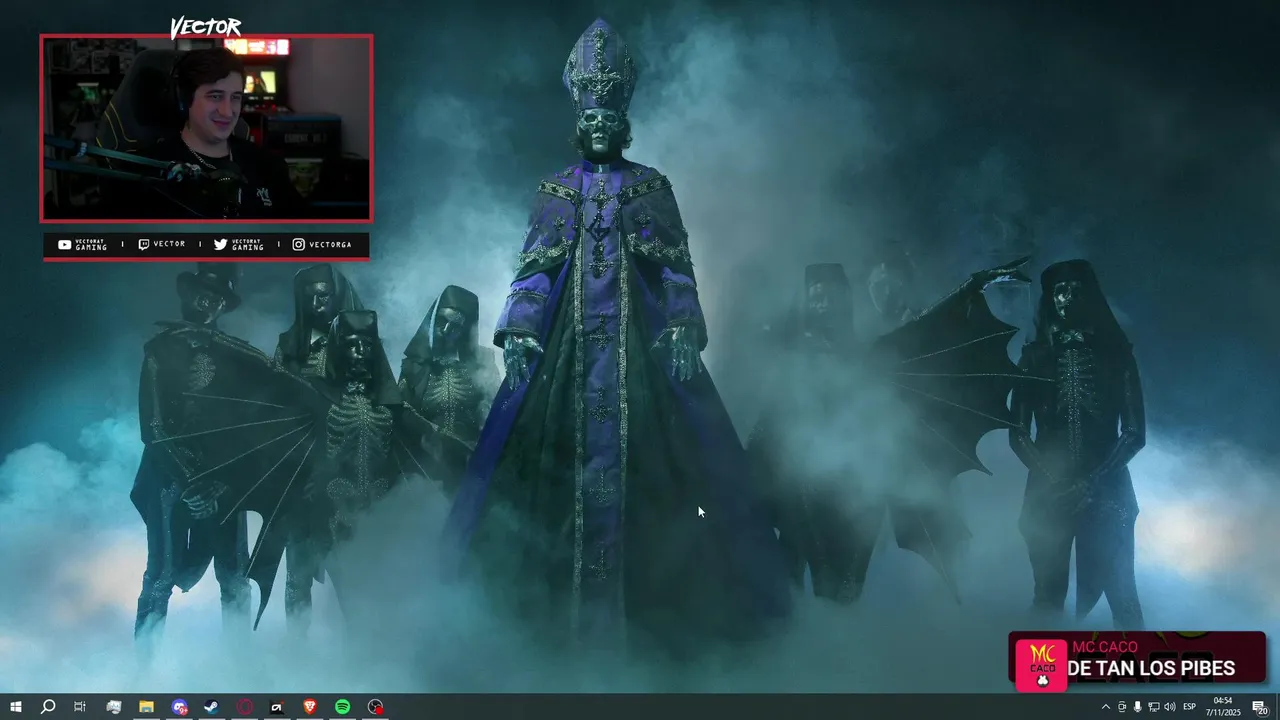1280x720 pixels.
Task: Open network status tray icon
Action: 1153,707
